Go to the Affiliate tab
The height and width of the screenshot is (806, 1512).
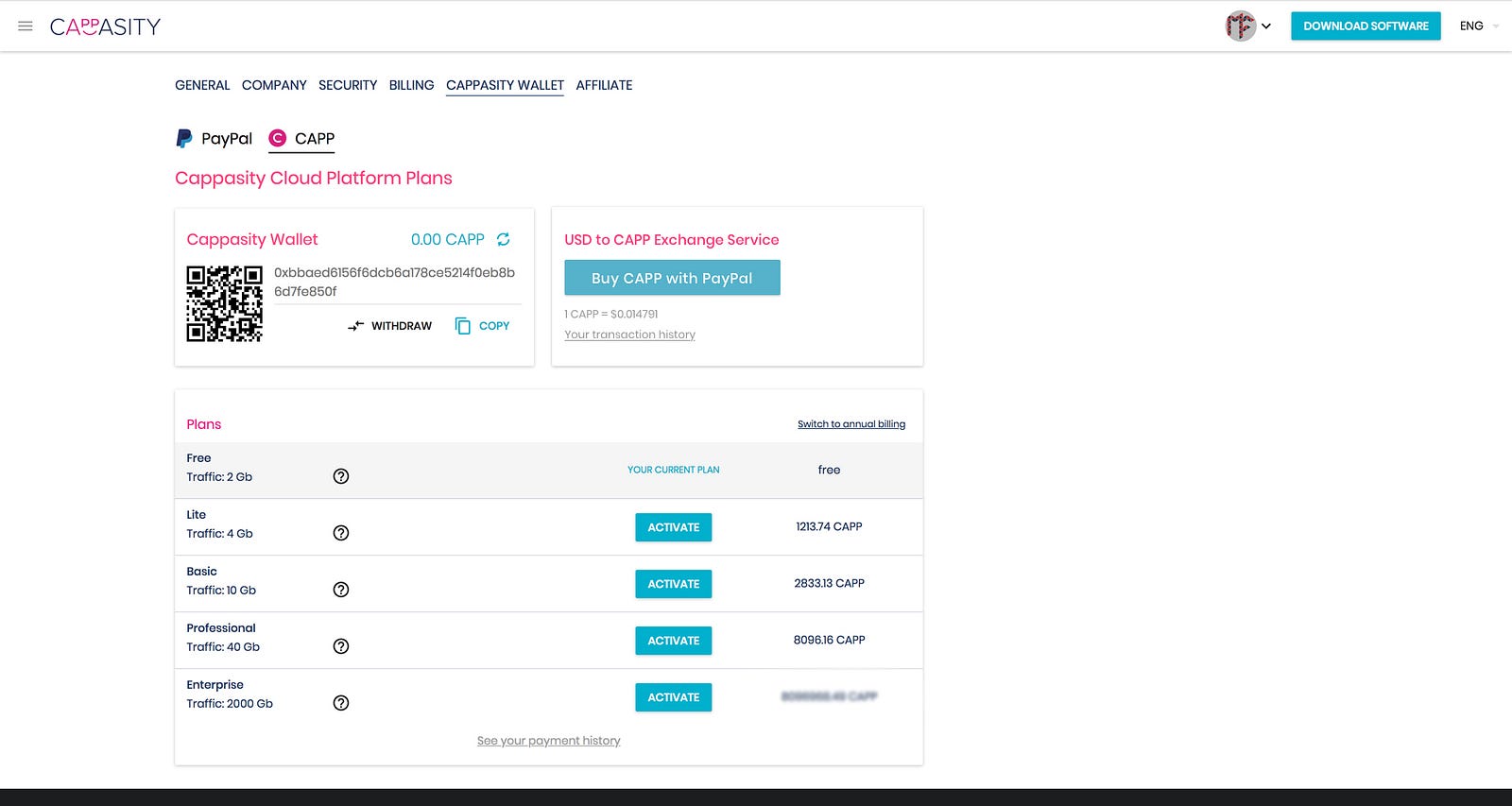[x=604, y=85]
